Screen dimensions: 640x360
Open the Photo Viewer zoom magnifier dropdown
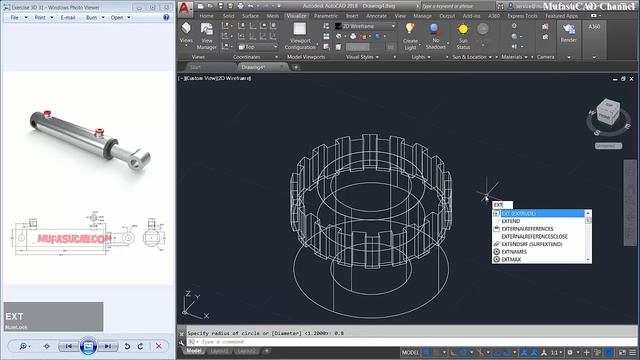(24, 346)
